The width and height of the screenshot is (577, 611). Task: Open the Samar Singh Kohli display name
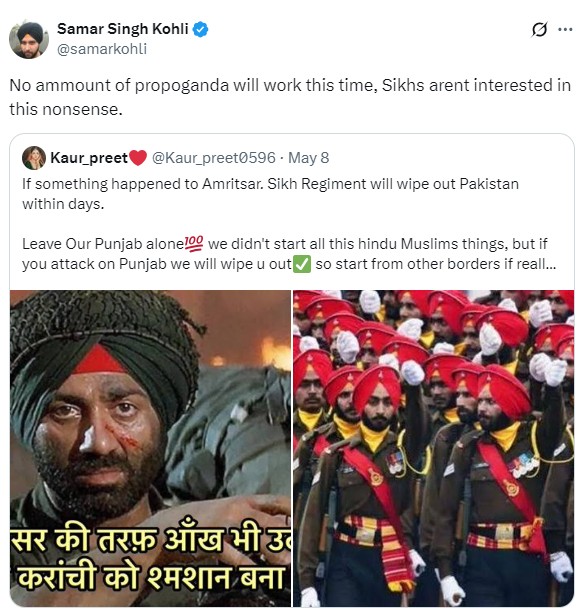(x=123, y=29)
